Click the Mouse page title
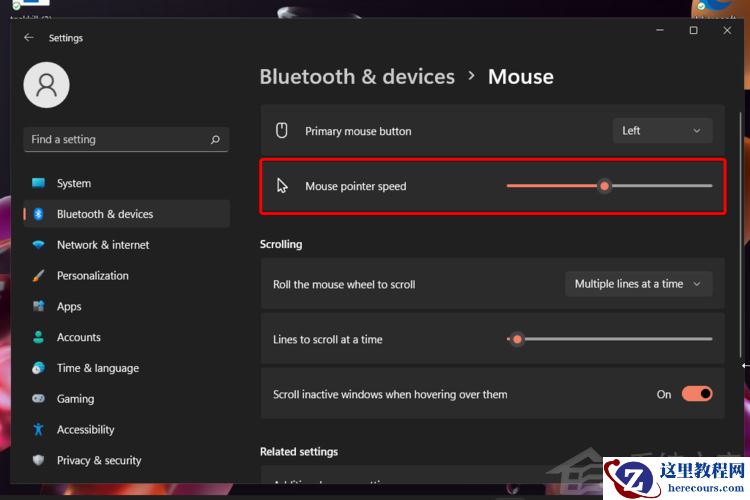Image resolution: width=750 pixels, height=500 pixels. point(521,77)
